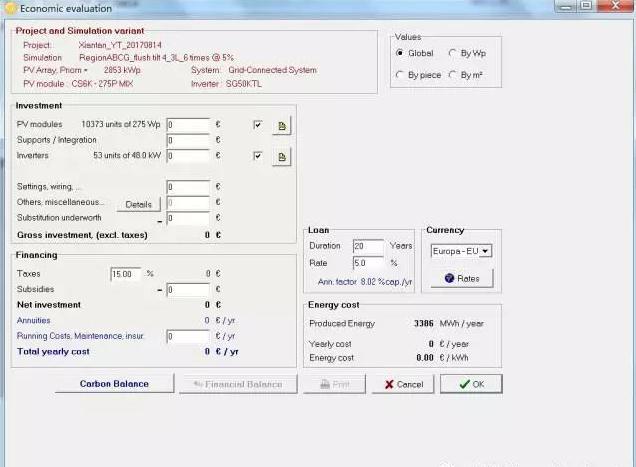Viewport: 636px width, 467px height.
Task: Click the loan Duration years field
Action: pos(368,246)
